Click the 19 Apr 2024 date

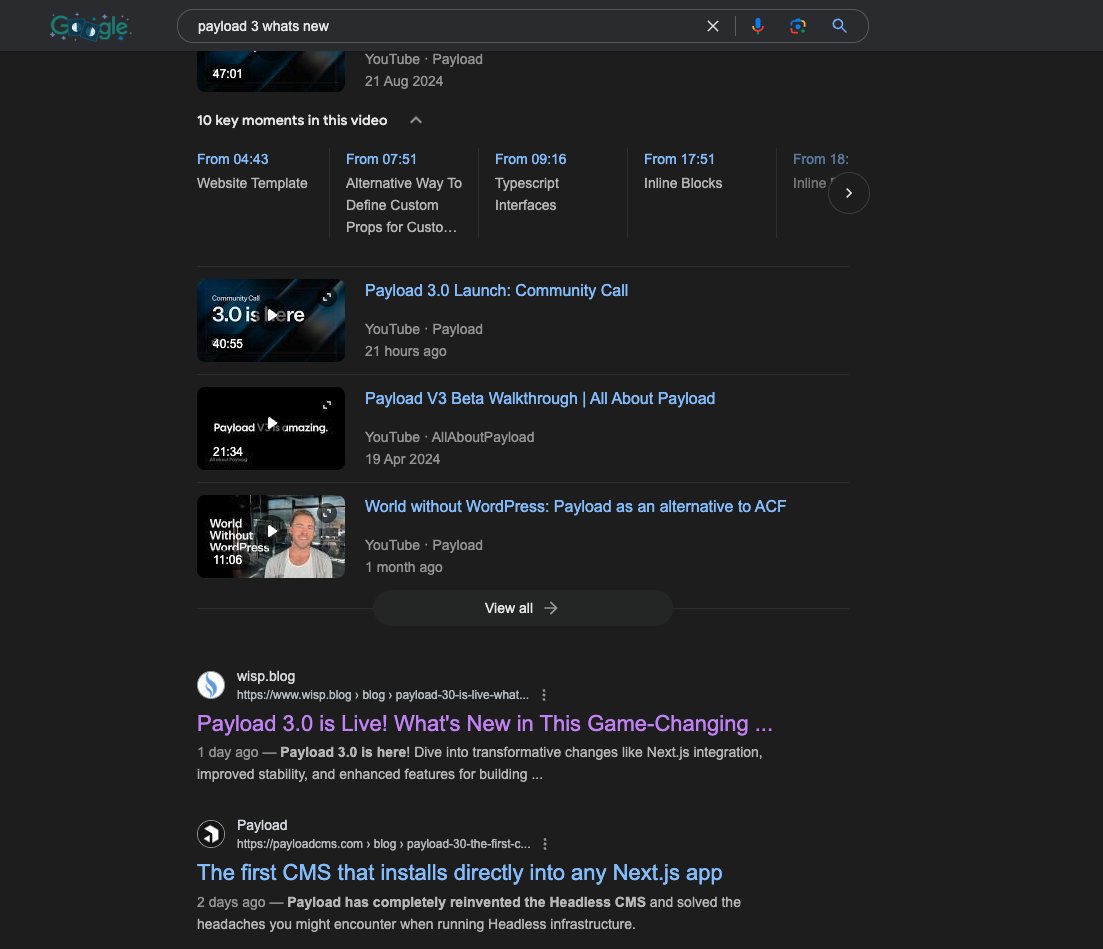coord(402,459)
